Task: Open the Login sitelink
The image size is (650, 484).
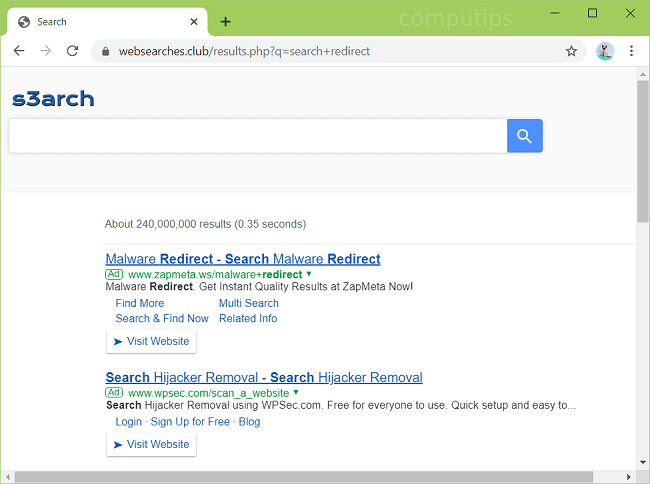Action: [x=129, y=422]
